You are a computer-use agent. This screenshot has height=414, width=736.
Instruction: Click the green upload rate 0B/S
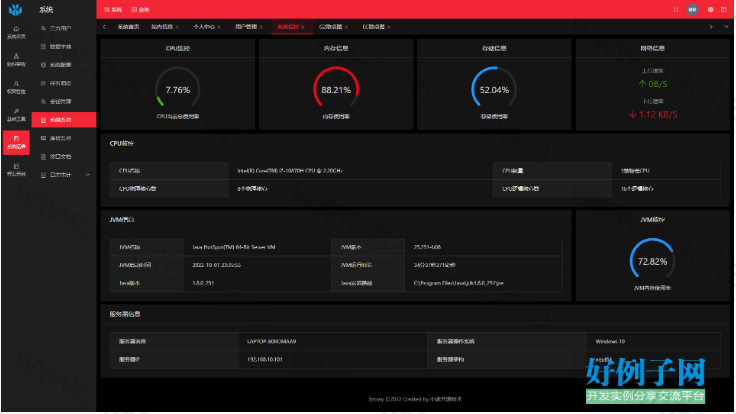[652, 84]
